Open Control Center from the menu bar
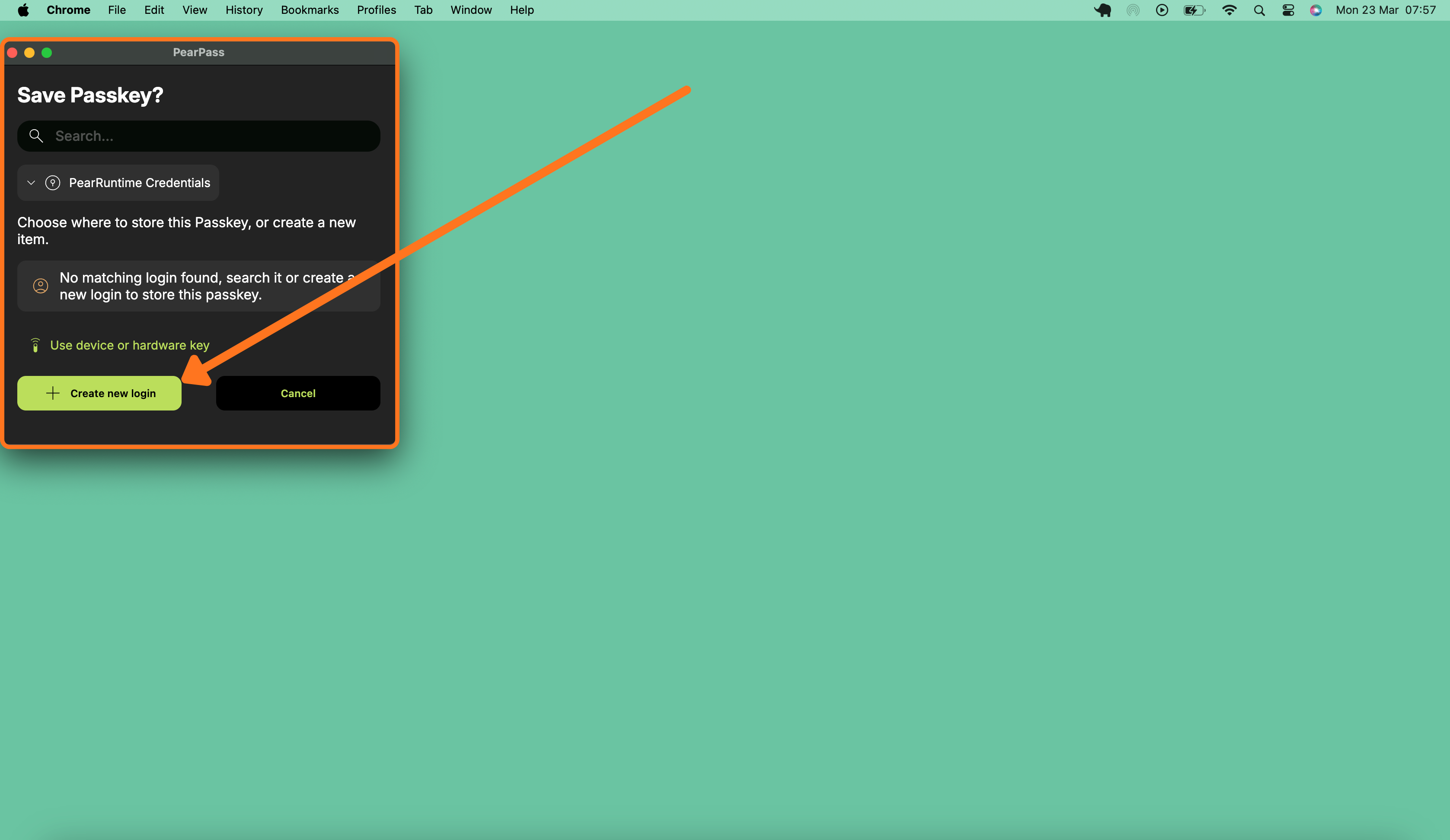The image size is (1450, 840). [x=1288, y=10]
